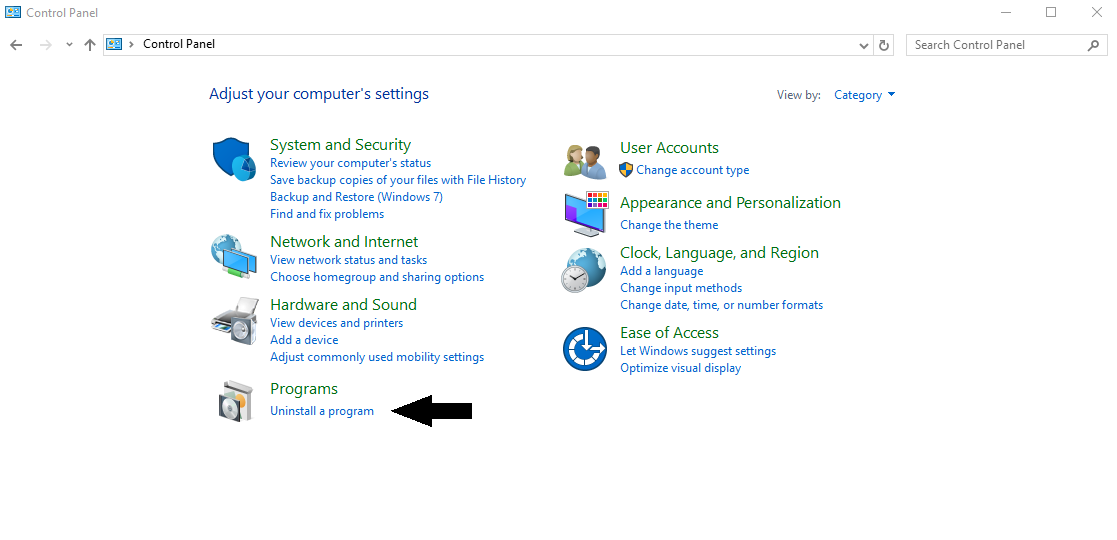
Task: Click the Hardware and Sound printer icon
Action: [235, 321]
